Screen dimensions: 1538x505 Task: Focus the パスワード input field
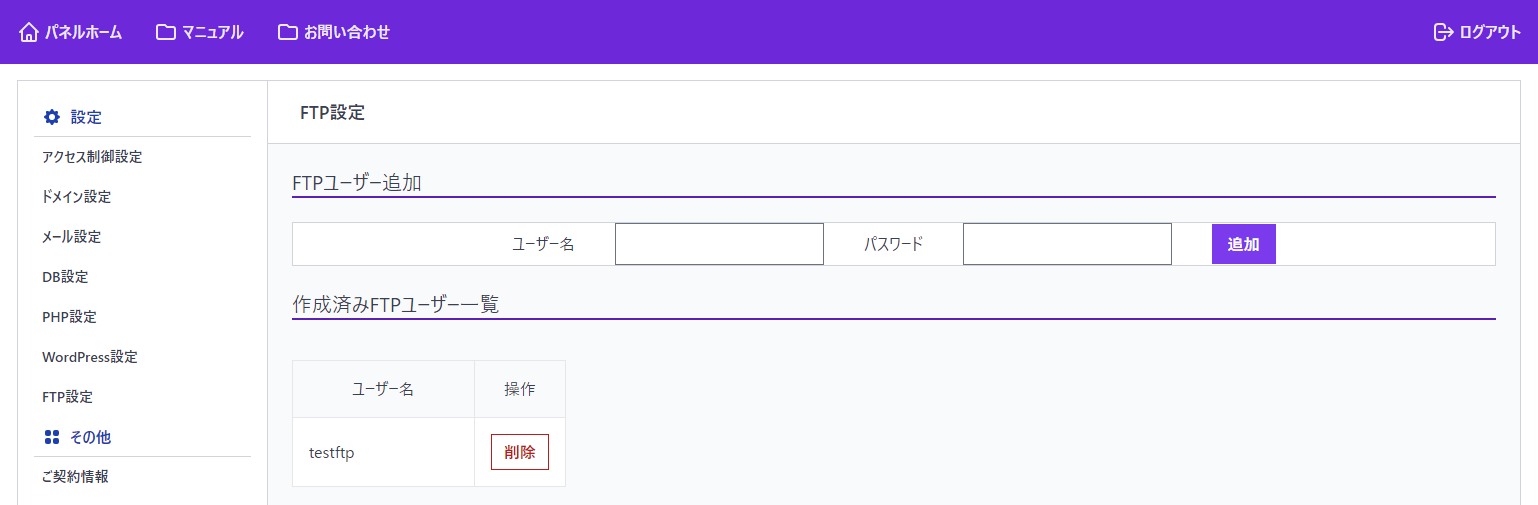click(1067, 244)
